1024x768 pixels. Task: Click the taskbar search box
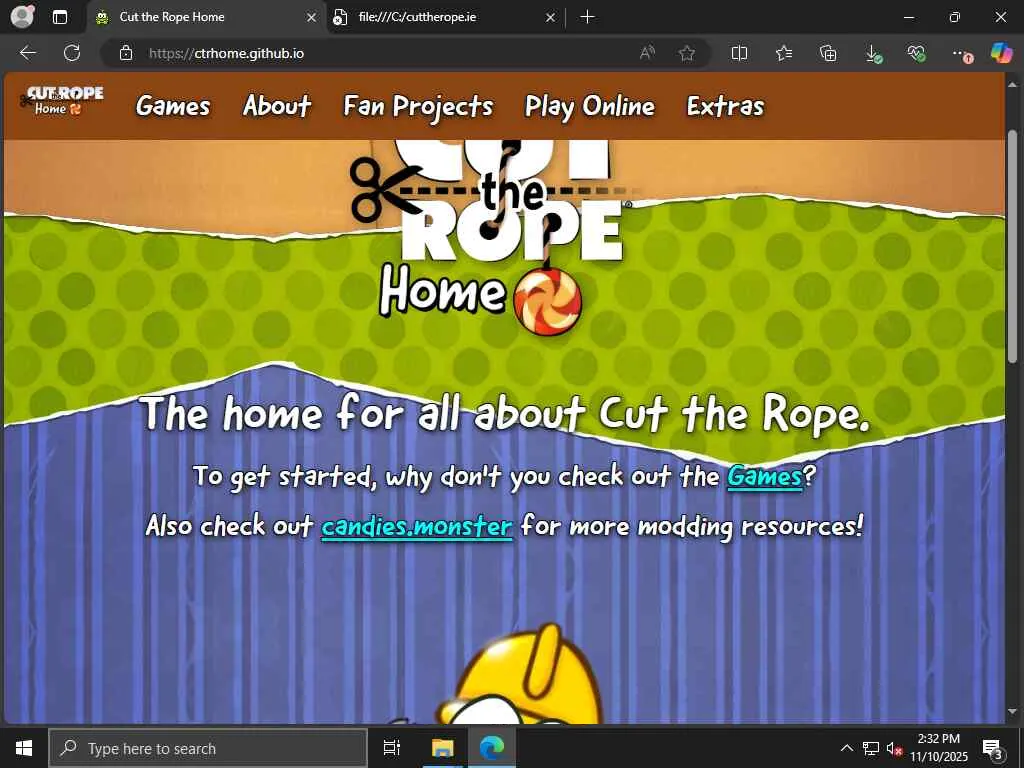pyautogui.click(x=208, y=748)
